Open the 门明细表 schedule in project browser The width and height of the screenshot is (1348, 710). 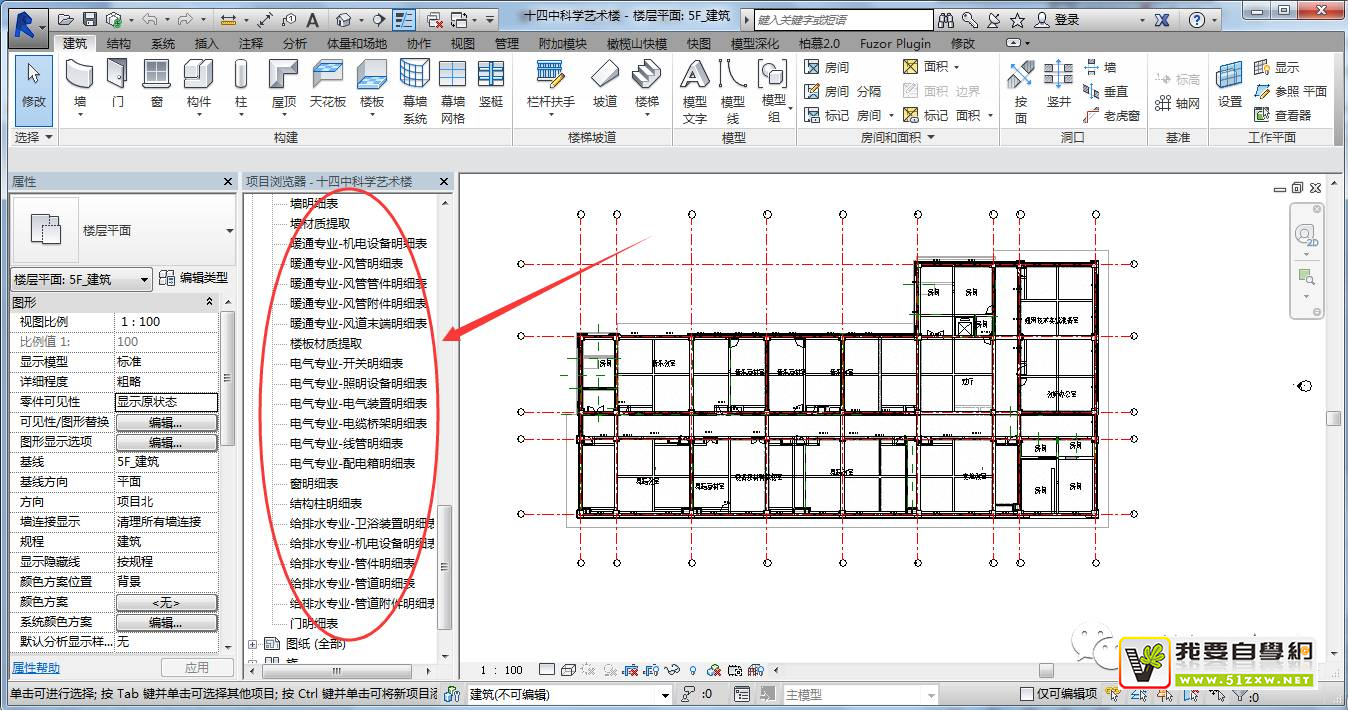(314, 624)
